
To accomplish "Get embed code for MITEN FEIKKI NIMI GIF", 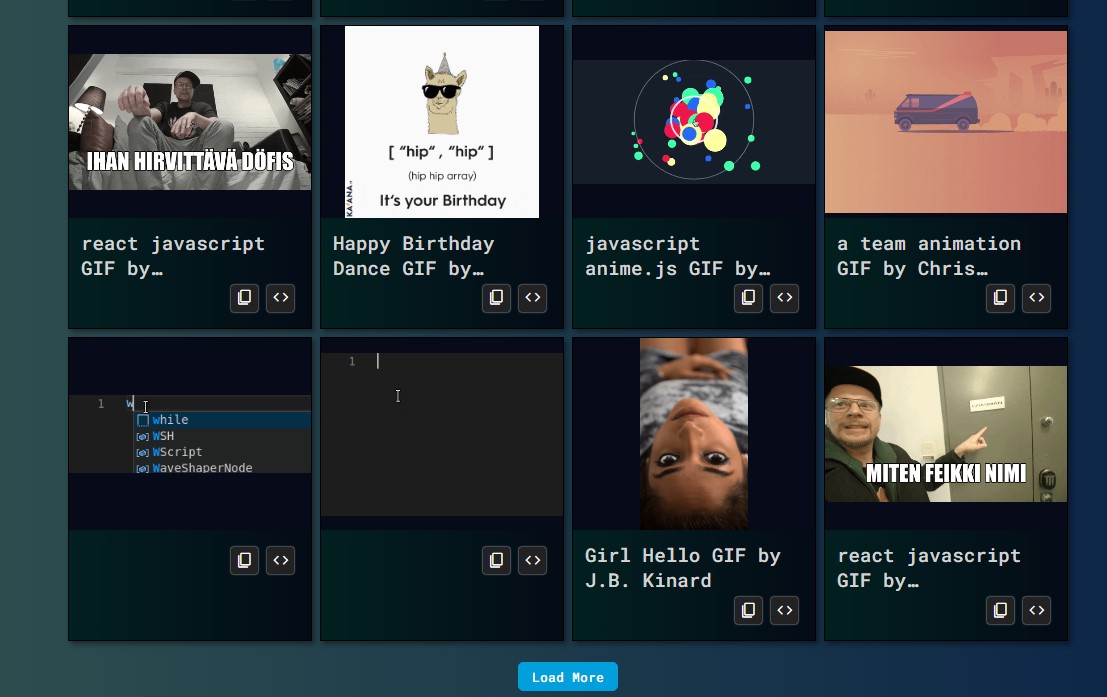I will [x=1037, y=610].
